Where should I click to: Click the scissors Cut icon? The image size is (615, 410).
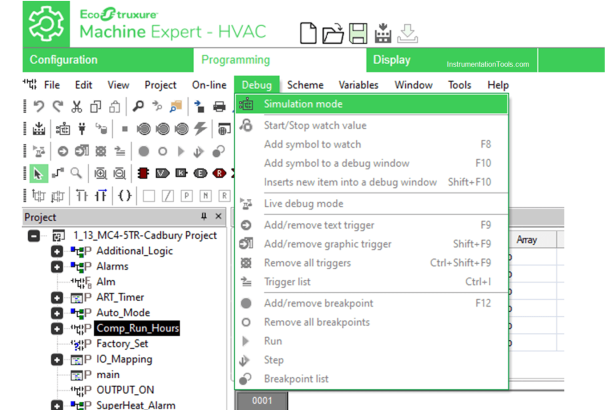pyautogui.click(x=76, y=106)
